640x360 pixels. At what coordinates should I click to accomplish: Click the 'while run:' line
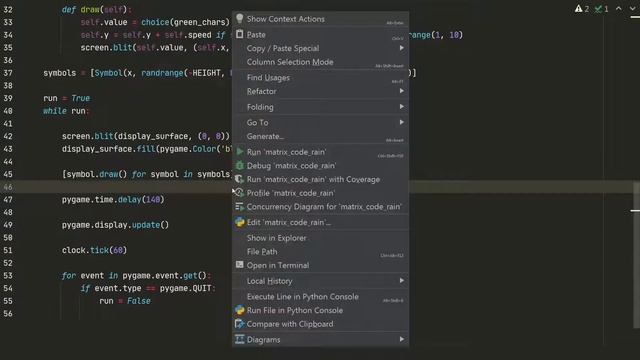click(x=66, y=111)
